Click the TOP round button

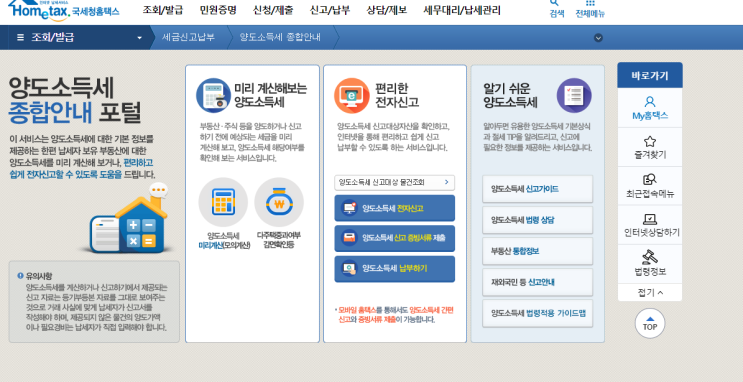click(650, 324)
